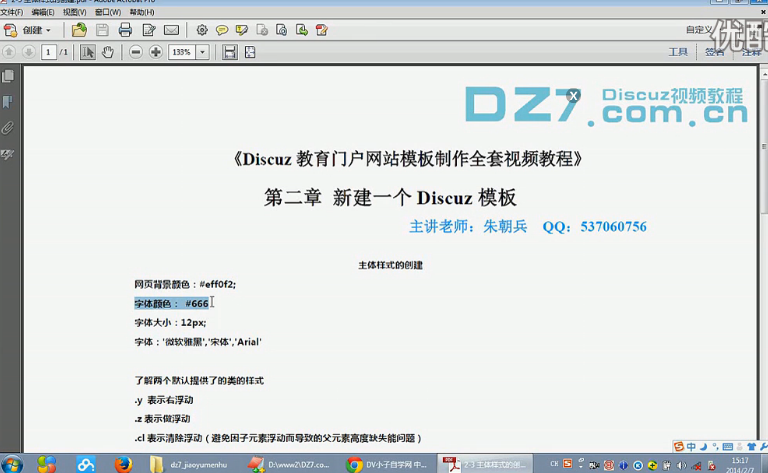Open the 视图(V) menu
The image size is (768, 473).
coord(74,12)
